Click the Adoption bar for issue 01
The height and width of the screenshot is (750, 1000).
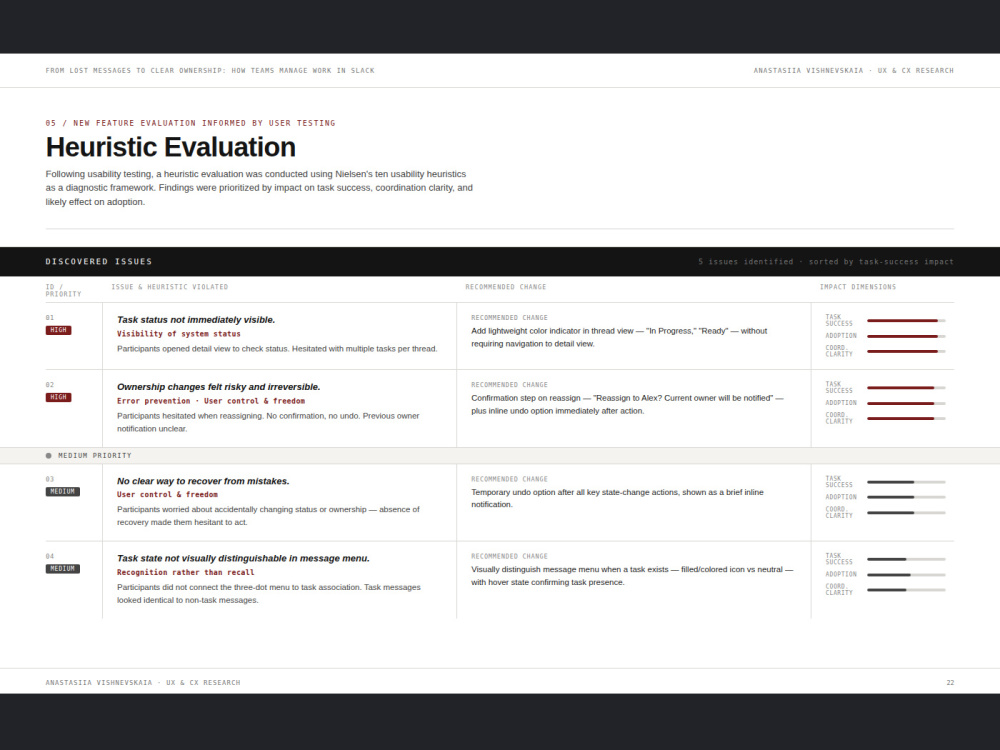(x=906, y=336)
